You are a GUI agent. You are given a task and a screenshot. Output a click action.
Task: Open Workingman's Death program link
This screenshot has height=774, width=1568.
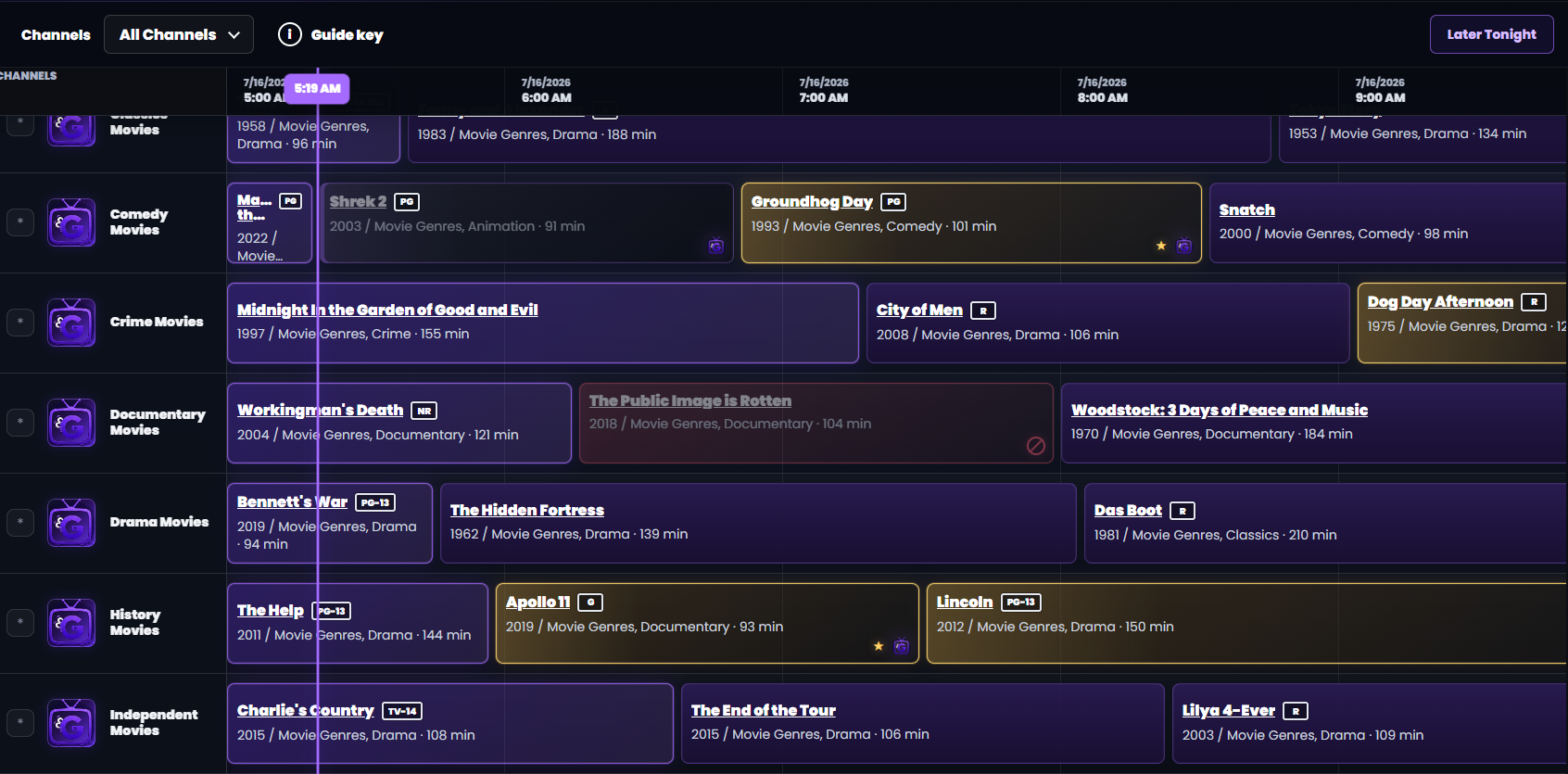pos(320,410)
